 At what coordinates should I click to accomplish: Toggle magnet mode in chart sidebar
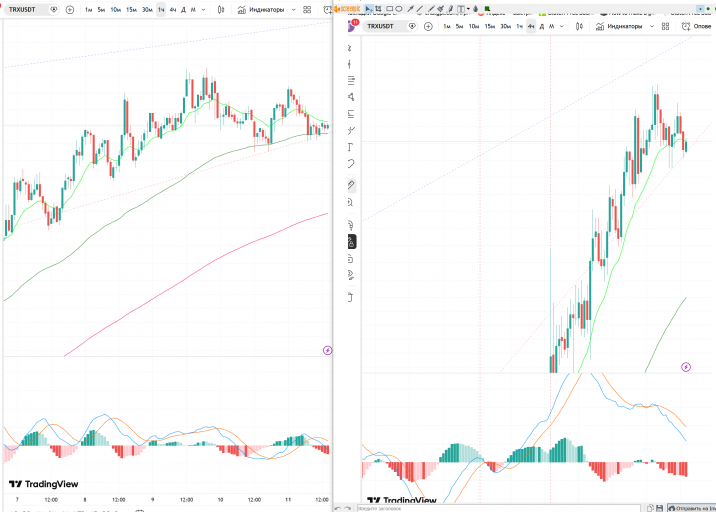click(x=351, y=225)
